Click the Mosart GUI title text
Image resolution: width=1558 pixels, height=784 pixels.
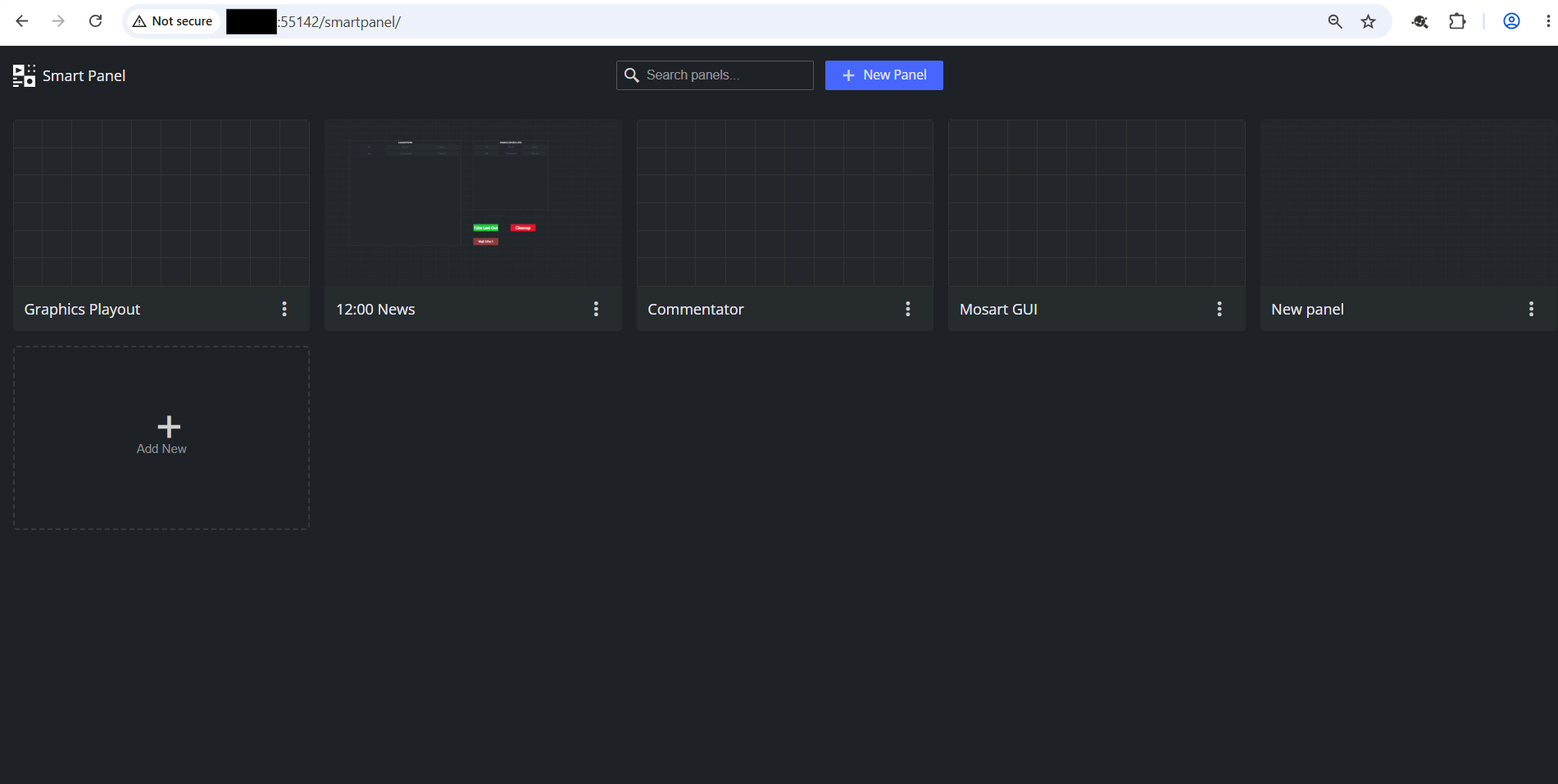point(998,310)
